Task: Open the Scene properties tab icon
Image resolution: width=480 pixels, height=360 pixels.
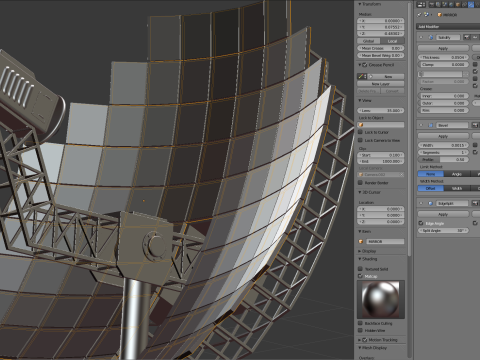Action: [445, 5]
